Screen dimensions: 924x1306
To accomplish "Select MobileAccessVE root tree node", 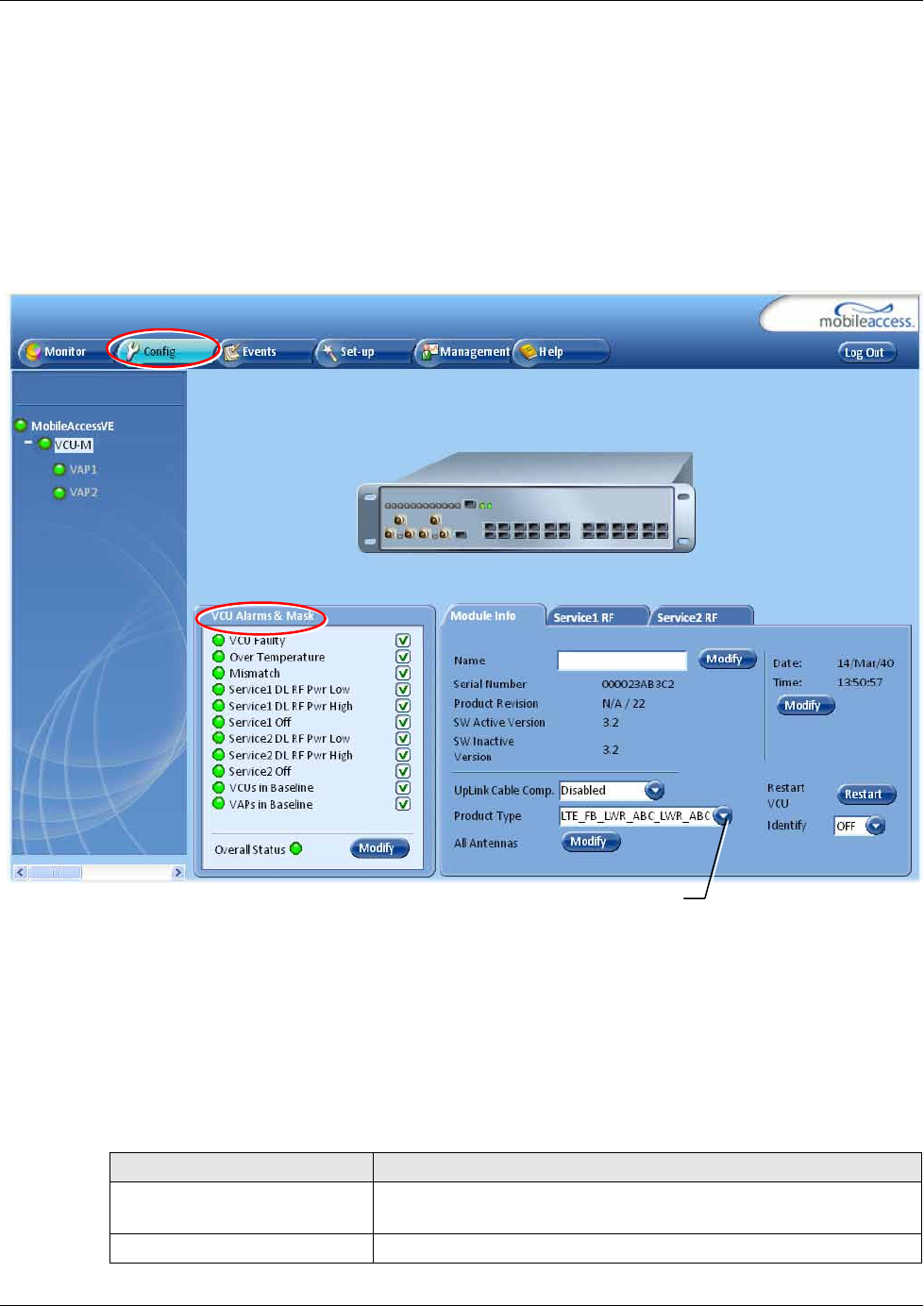I will pos(73,427).
